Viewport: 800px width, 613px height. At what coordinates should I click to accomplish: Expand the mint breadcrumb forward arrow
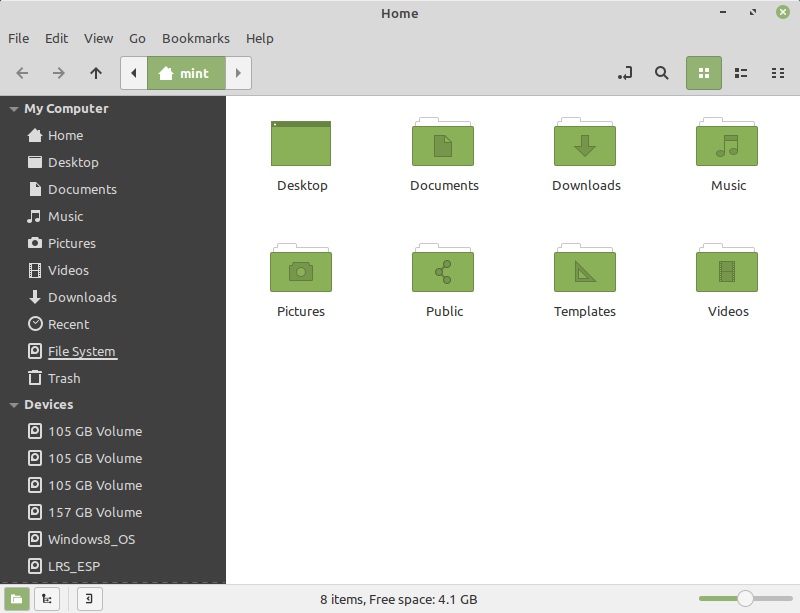click(x=238, y=73)
